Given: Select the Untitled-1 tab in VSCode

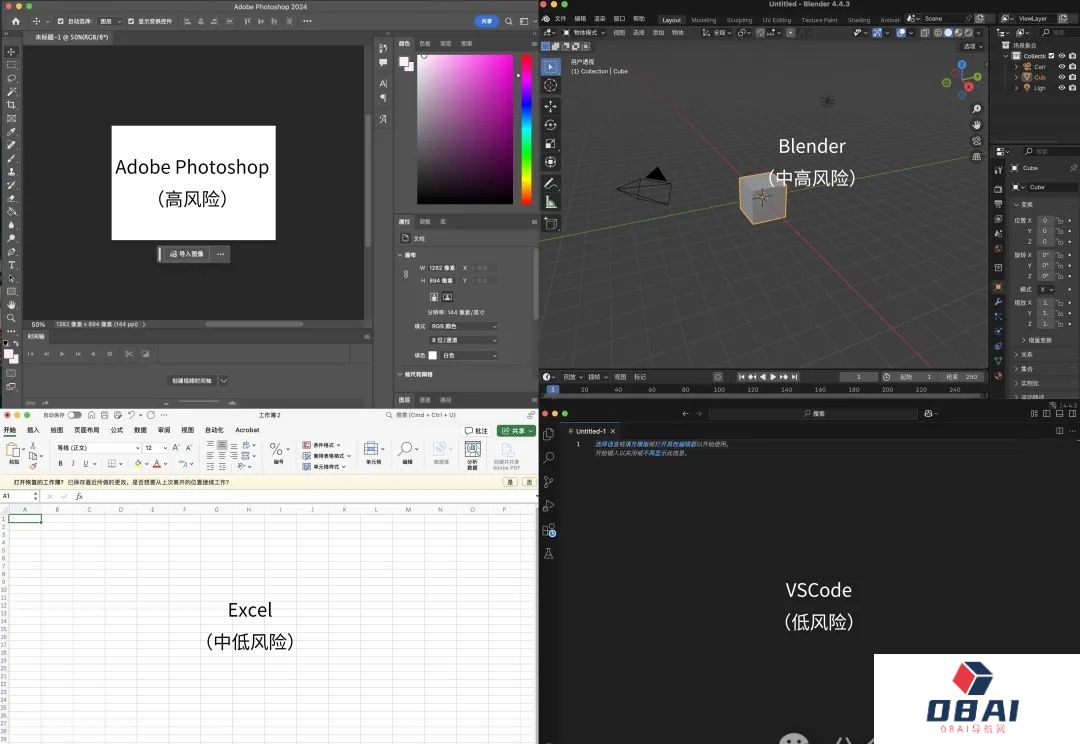Looking at the screenshot, I should [591, 431].
